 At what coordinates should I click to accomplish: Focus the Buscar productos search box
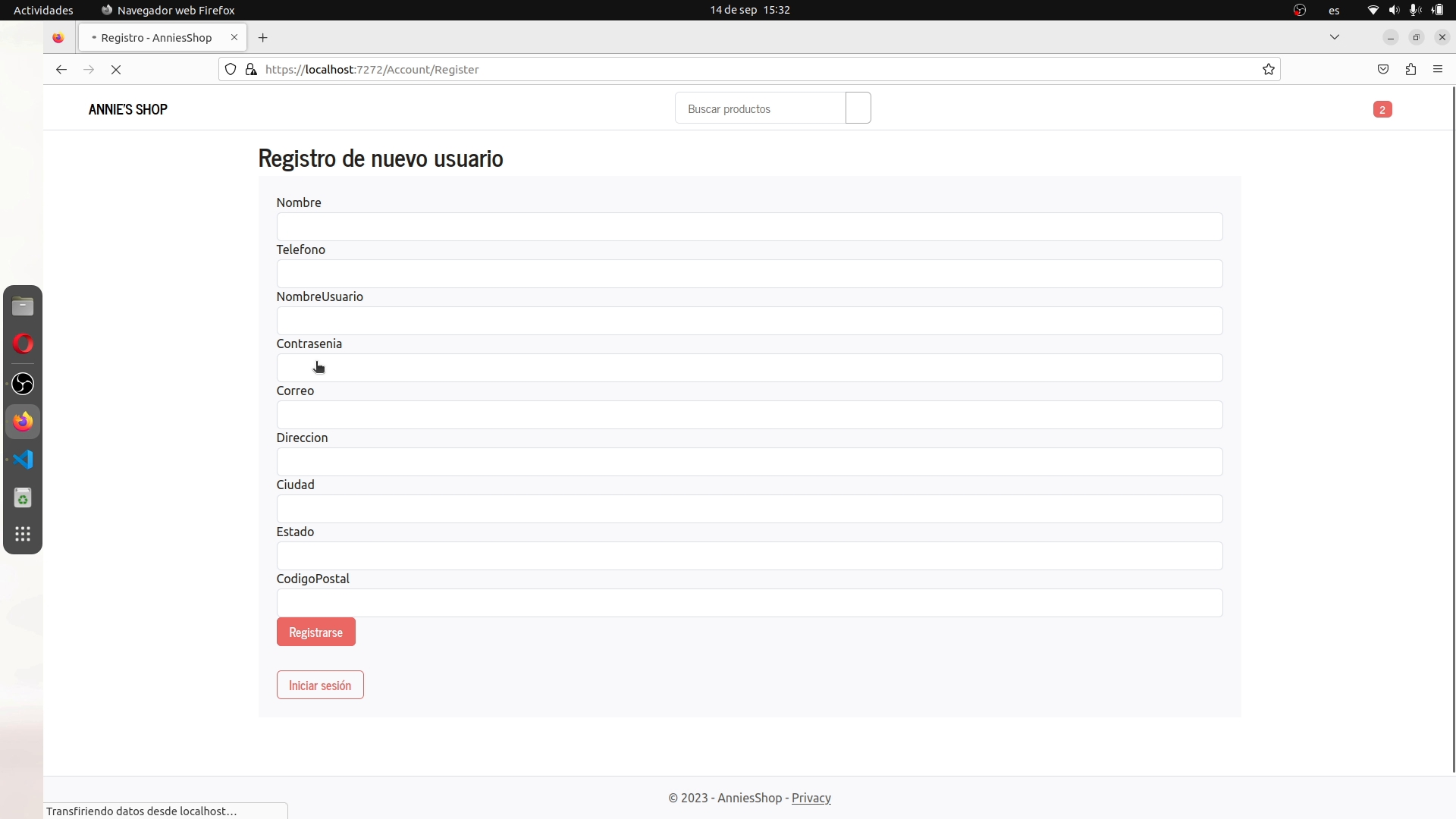pyautogui.click(x=761, y=108)
